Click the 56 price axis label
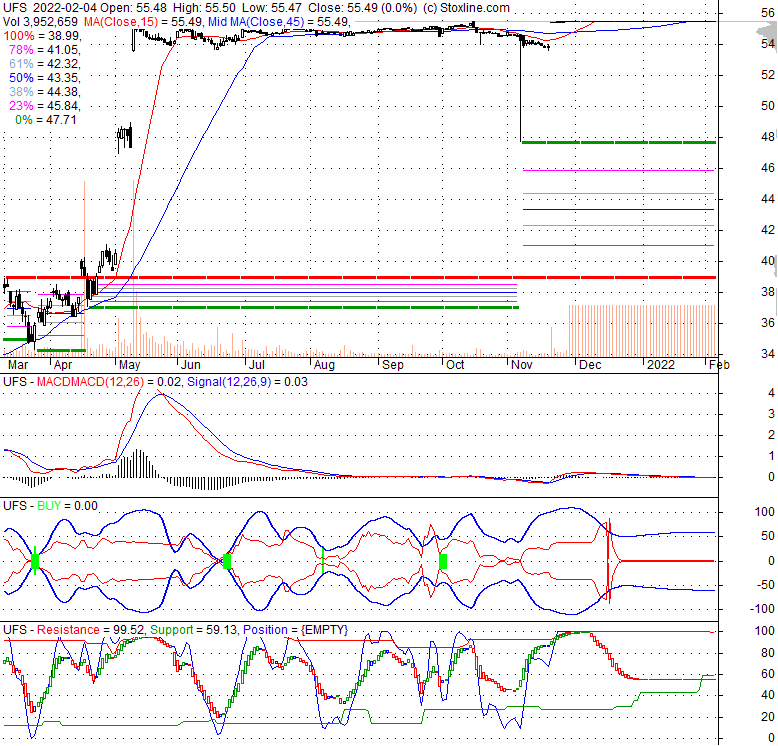This screenshot has width=778, height=746. (x=768, y=13)
